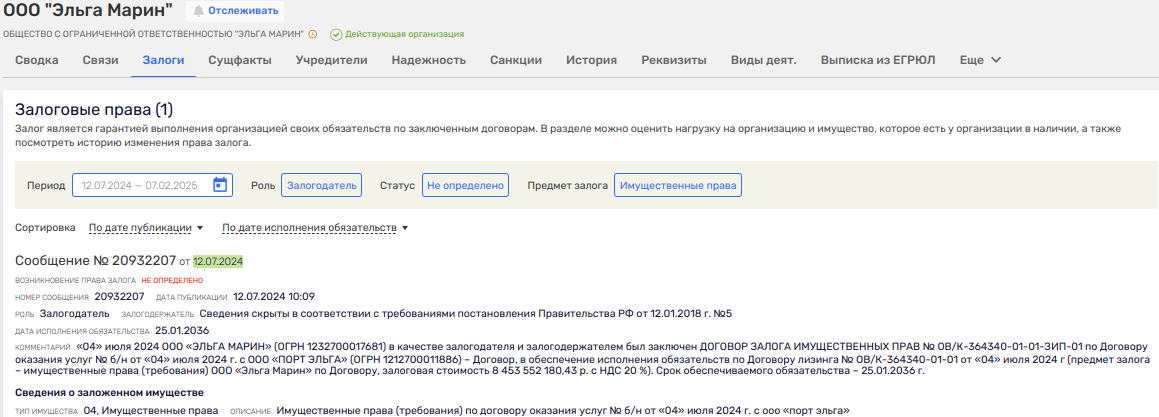Image resolution: width=1159 pixels, height=417 pixels.
Task: Switch to the Надежность tab
Action: (x=429, y=61)
